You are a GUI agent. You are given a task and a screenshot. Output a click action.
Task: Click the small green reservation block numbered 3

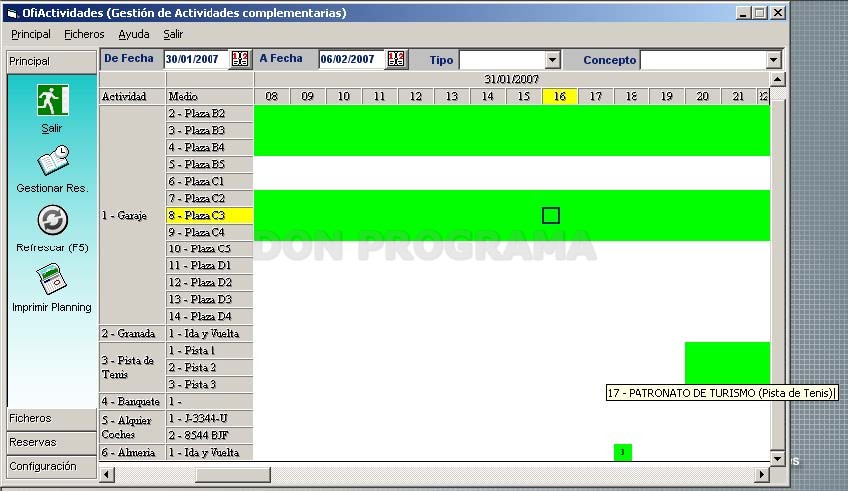[622, 452]
